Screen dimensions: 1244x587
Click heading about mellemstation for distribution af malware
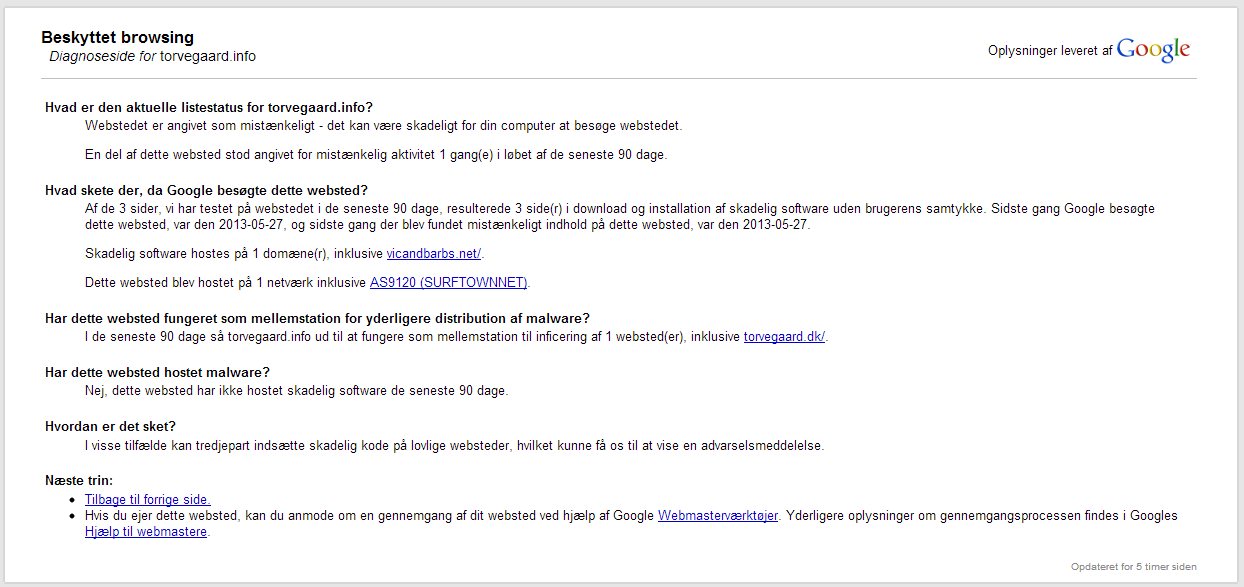coord(318,318)
